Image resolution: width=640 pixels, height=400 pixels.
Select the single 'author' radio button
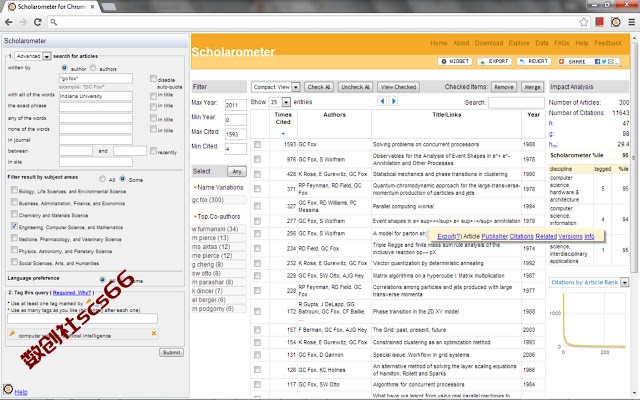pos(64,68)
